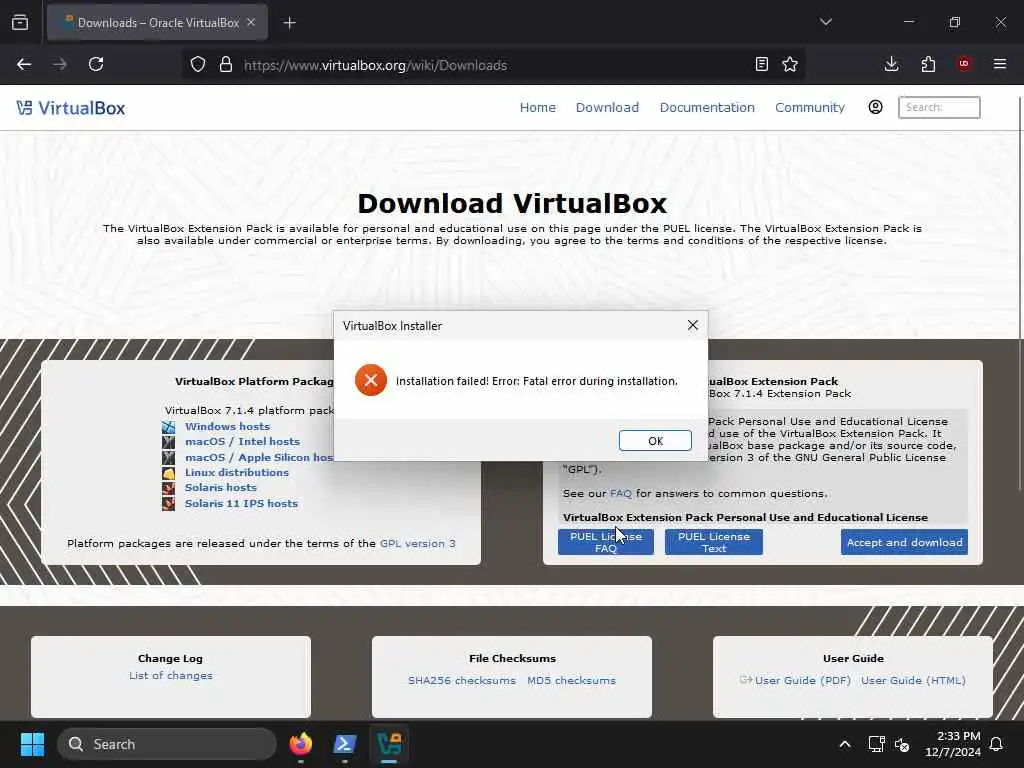Click the address bar URL field
1024x768 pixels.
(493, 65)
